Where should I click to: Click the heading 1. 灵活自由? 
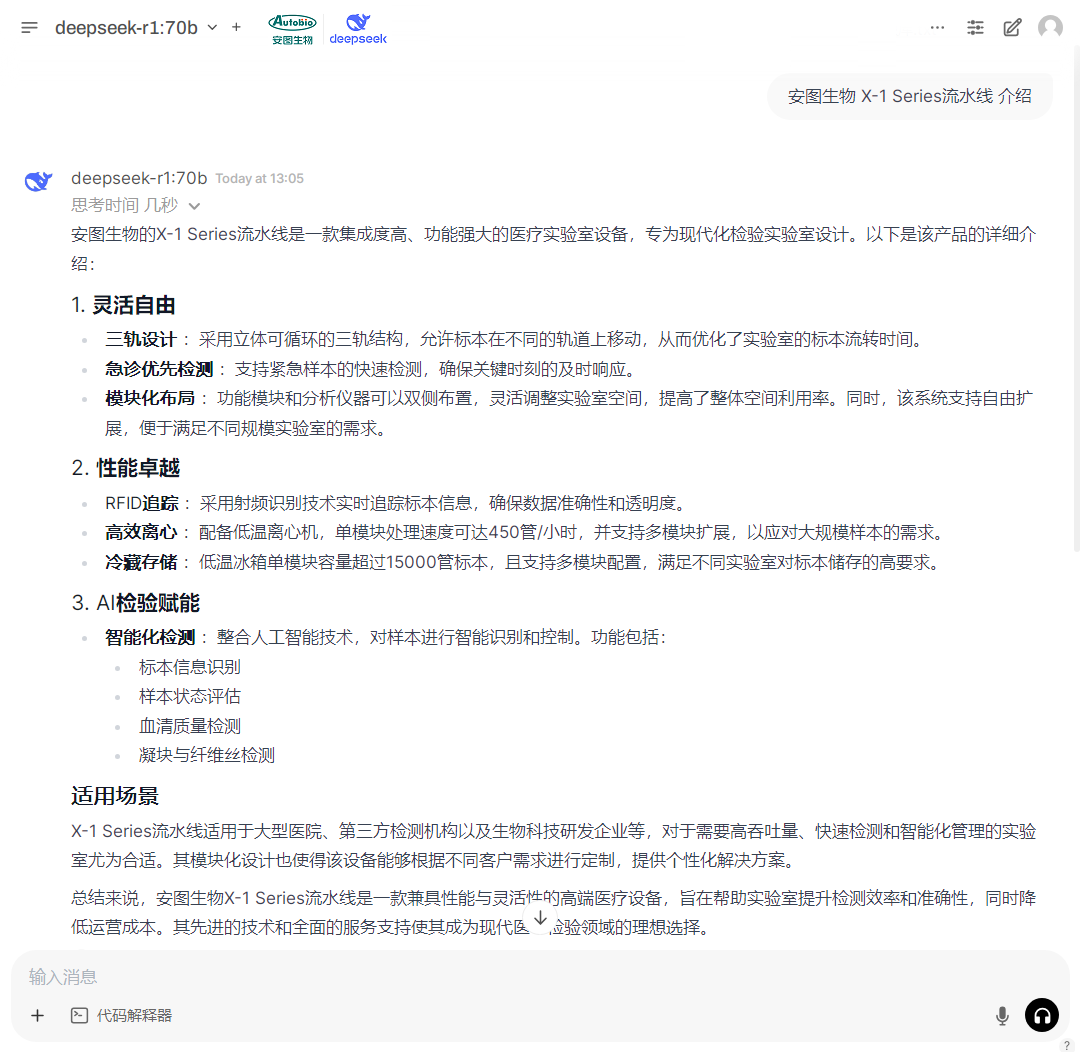click(123, 305)
